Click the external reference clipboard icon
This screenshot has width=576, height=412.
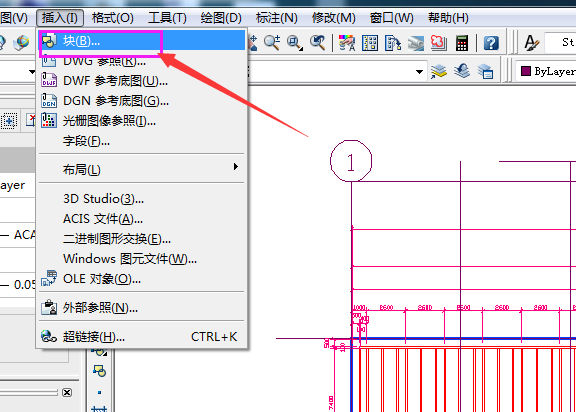[49, 307]
